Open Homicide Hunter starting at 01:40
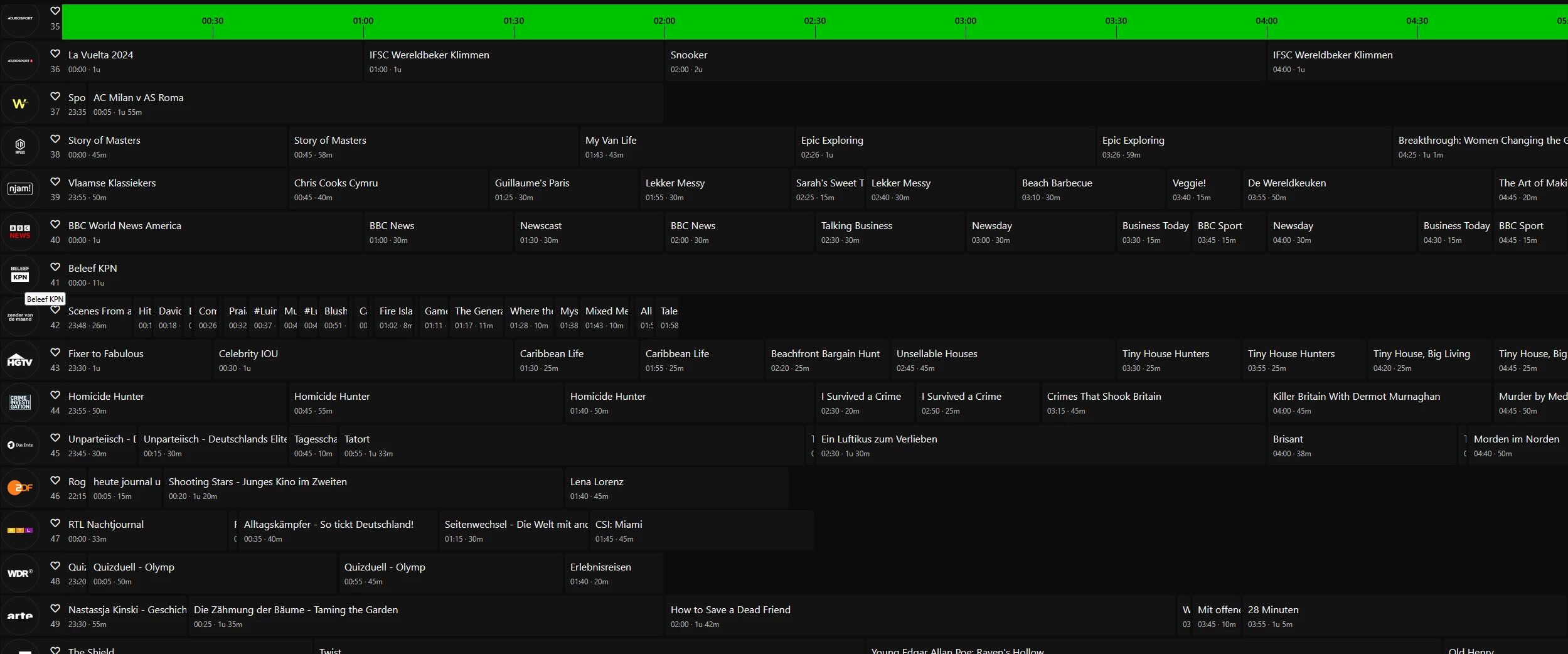Screen dimensions: 1568x654 [x=690, y=403]
